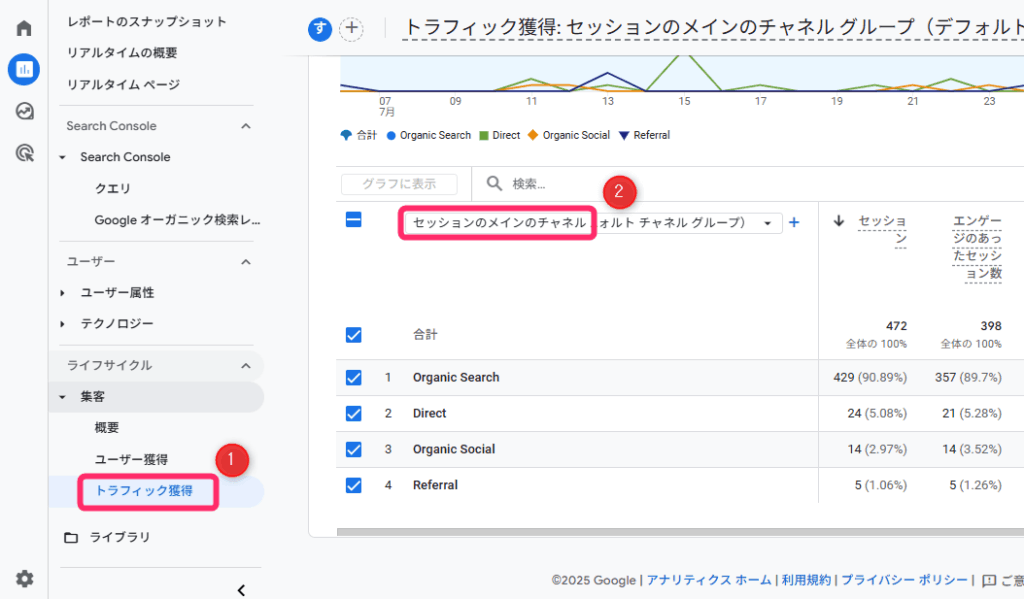The width and height of the screenshot is (1024, 599).
Task: Uncheck the Referral row checkbox
Action: [x=353, y=485]
